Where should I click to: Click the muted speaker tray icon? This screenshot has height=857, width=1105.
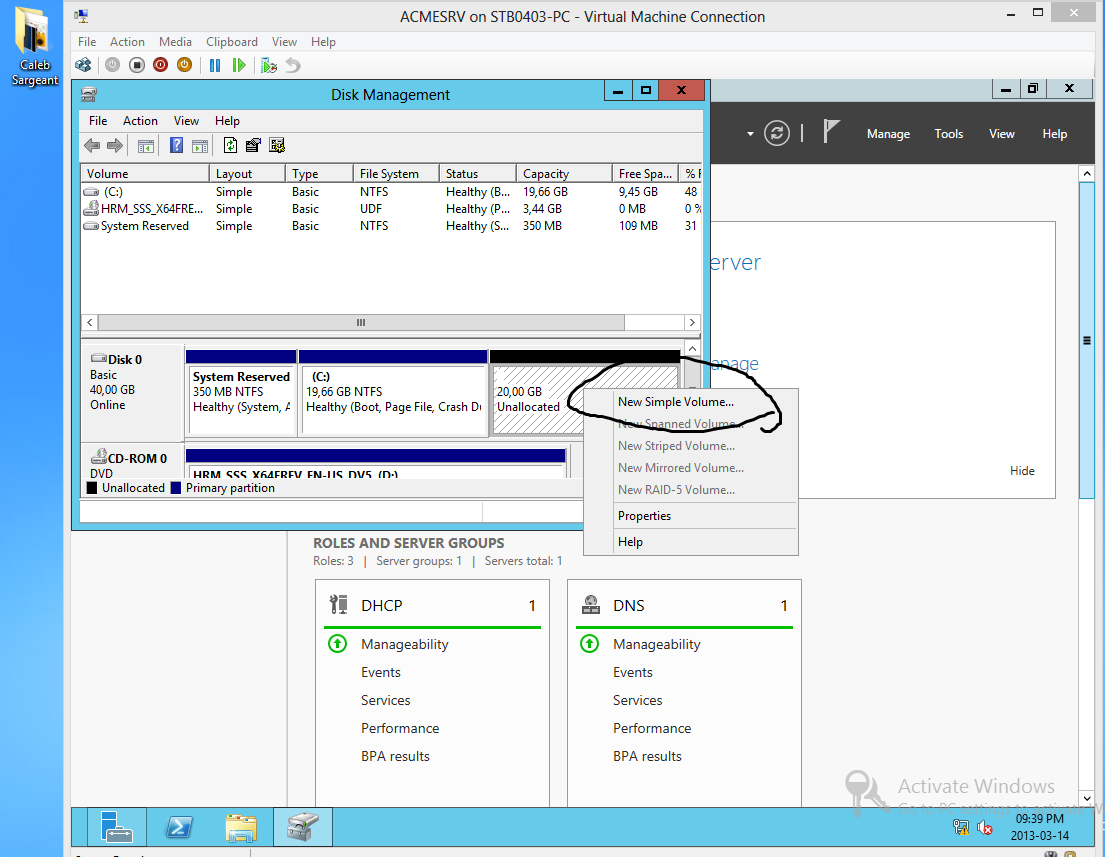click(x=984, y=827)
